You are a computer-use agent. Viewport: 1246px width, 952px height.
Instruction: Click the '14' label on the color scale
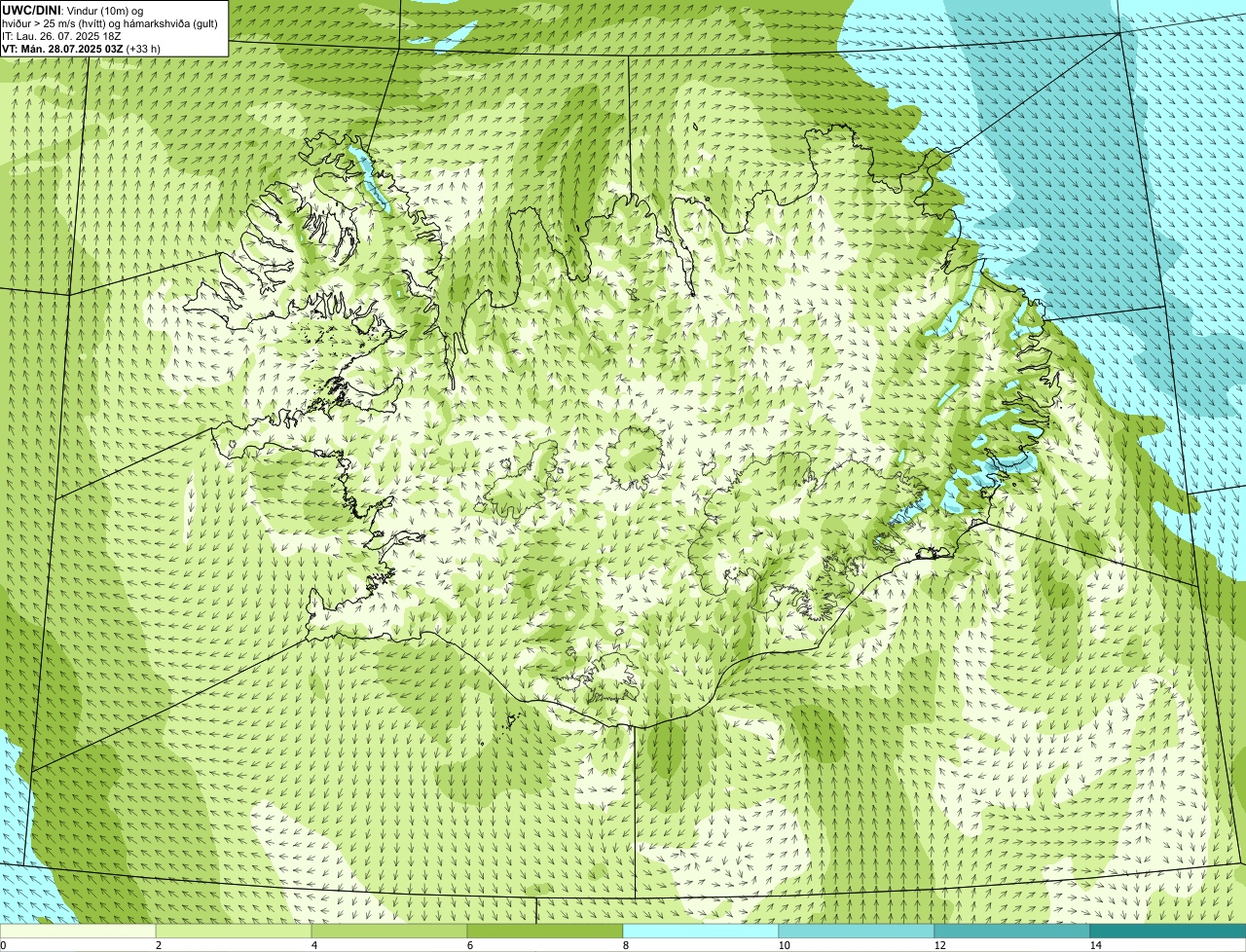(x=1096, y=945)
